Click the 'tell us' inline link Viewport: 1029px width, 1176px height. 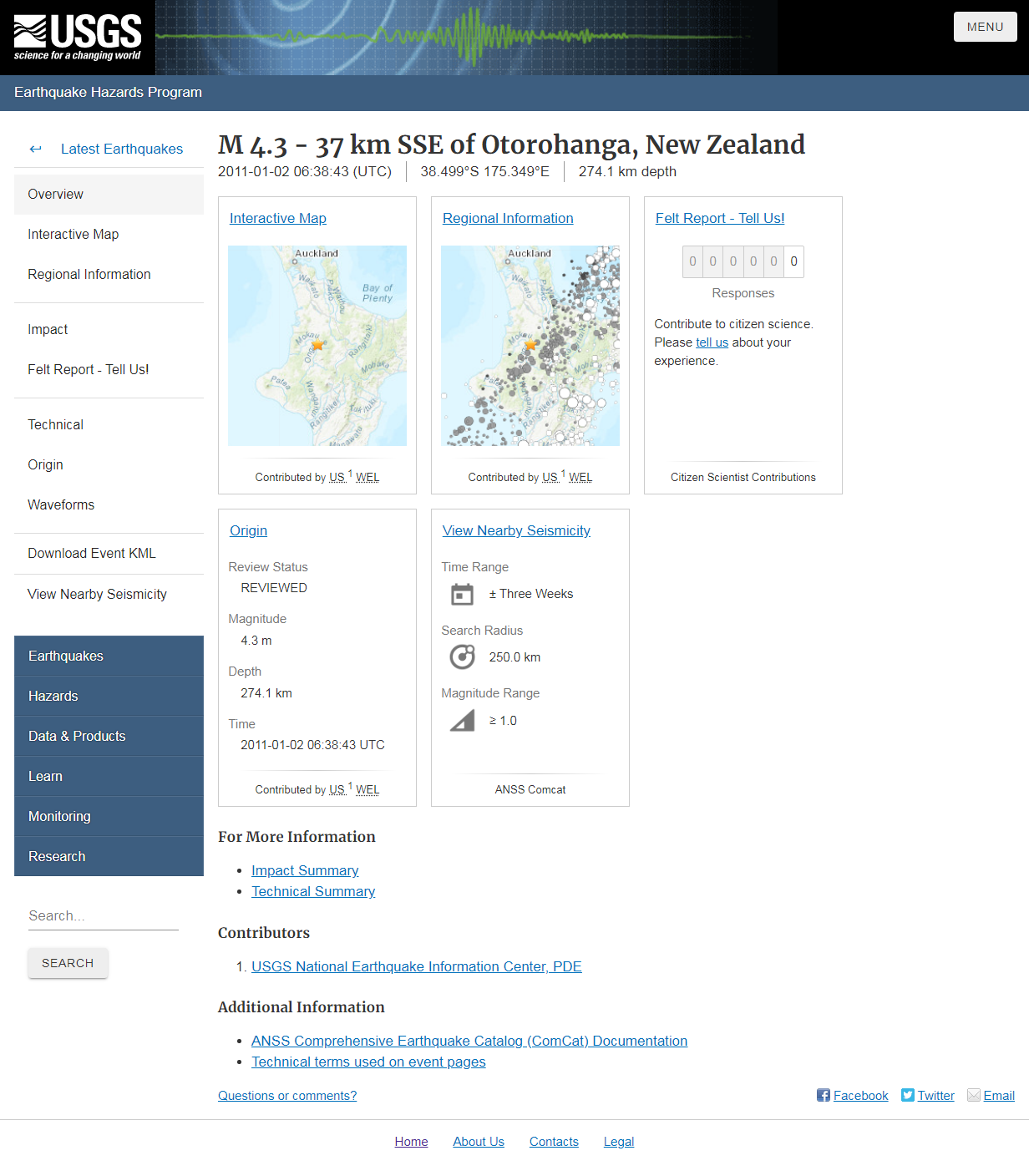[x=712, y=342]
